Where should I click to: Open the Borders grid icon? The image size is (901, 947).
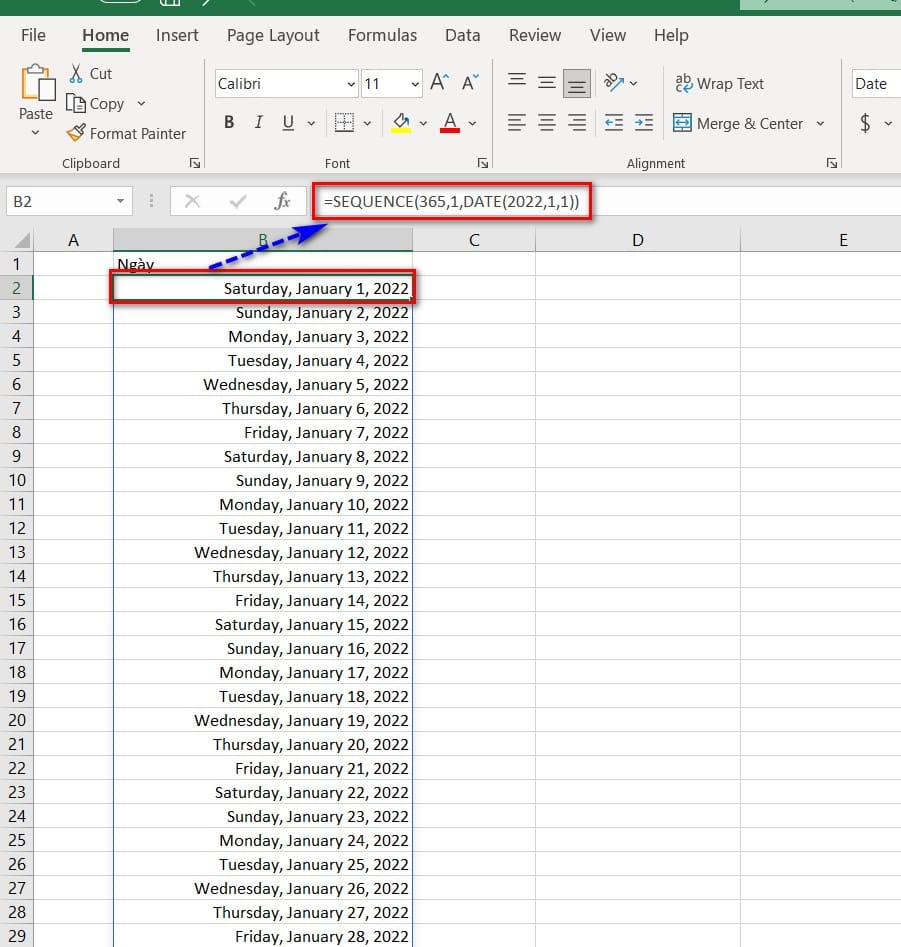click(344, 123)
